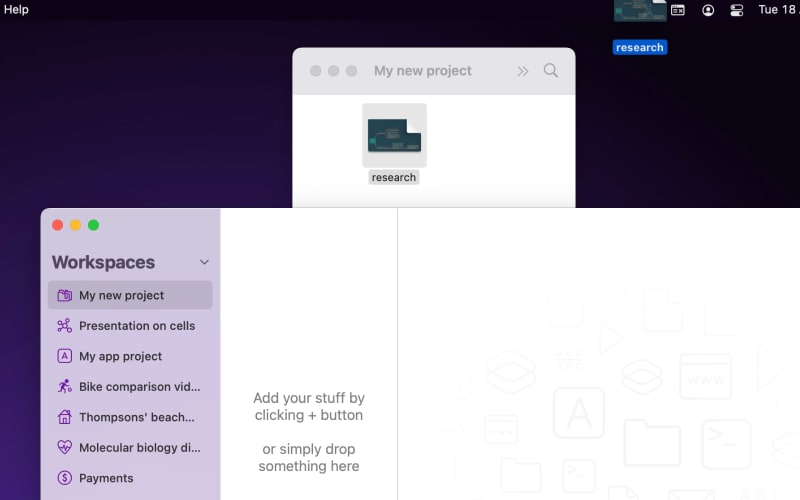
Task: Click the Workspaces heading
Action: point(103,262)
